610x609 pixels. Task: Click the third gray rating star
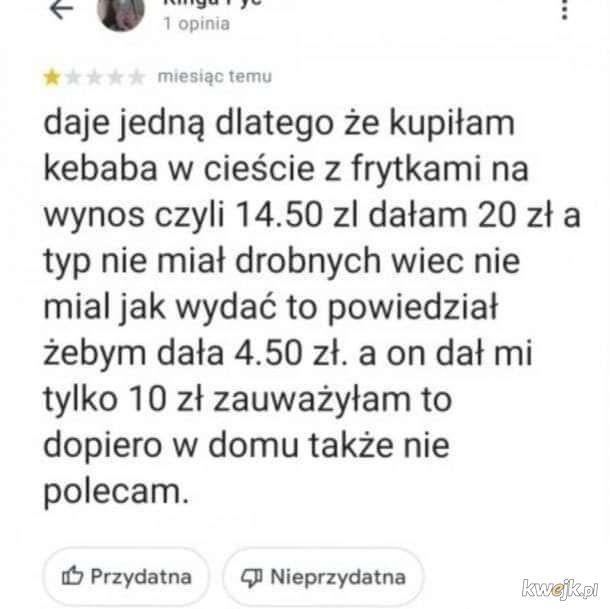94,77
